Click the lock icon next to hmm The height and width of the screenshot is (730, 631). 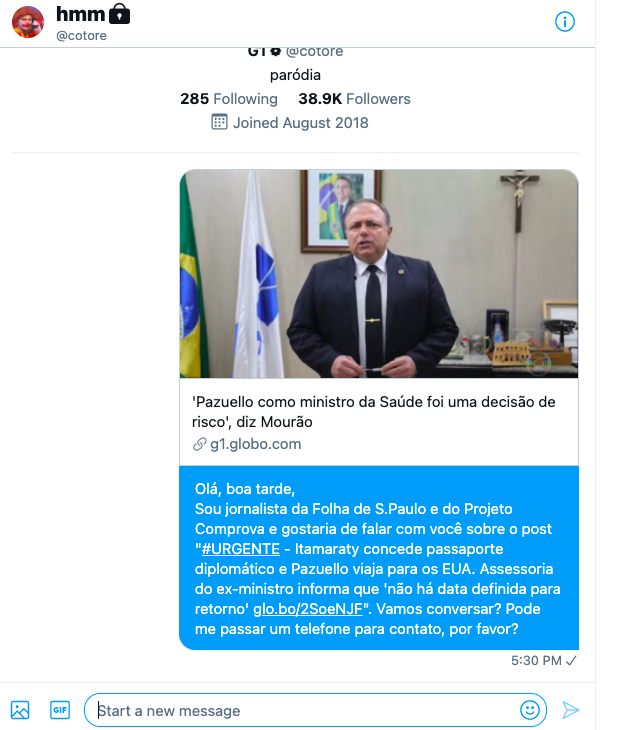[x=119, y=14]
